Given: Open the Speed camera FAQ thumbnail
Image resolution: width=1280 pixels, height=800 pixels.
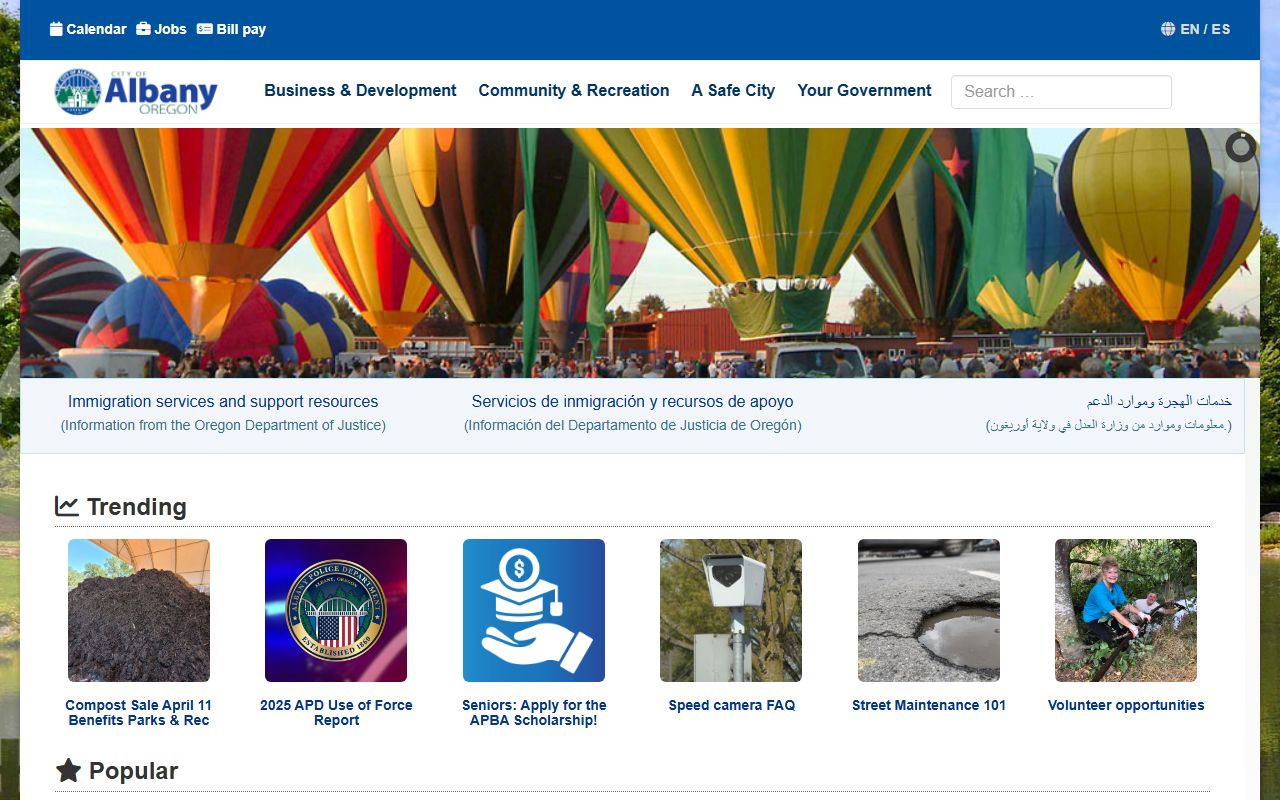Looking at the screenshot, I should click(x=731, y=610).
